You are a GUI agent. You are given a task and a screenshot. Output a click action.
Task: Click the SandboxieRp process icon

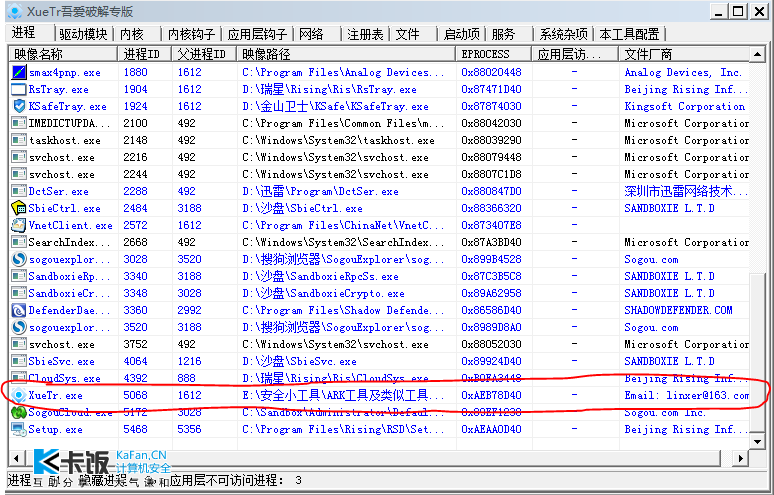[19, 276]
